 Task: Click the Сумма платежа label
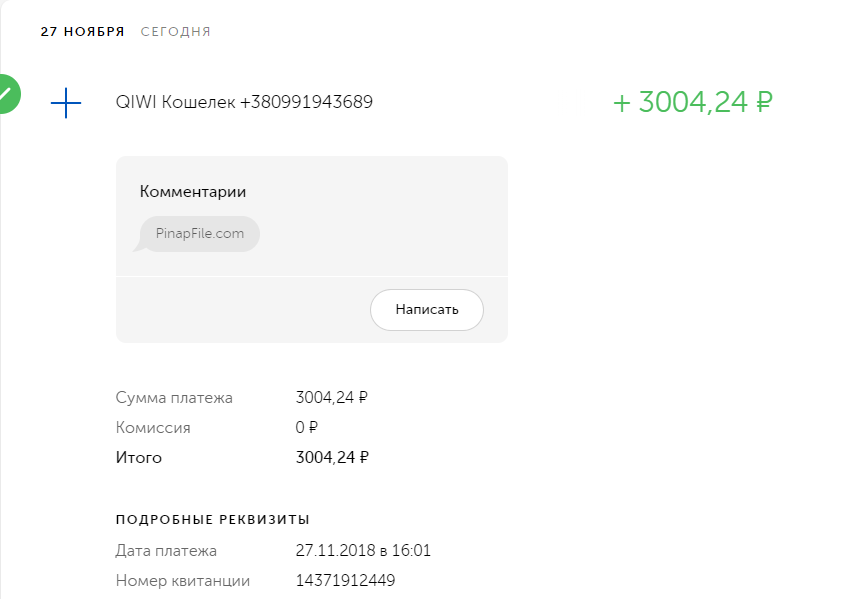tap(174, 398)
